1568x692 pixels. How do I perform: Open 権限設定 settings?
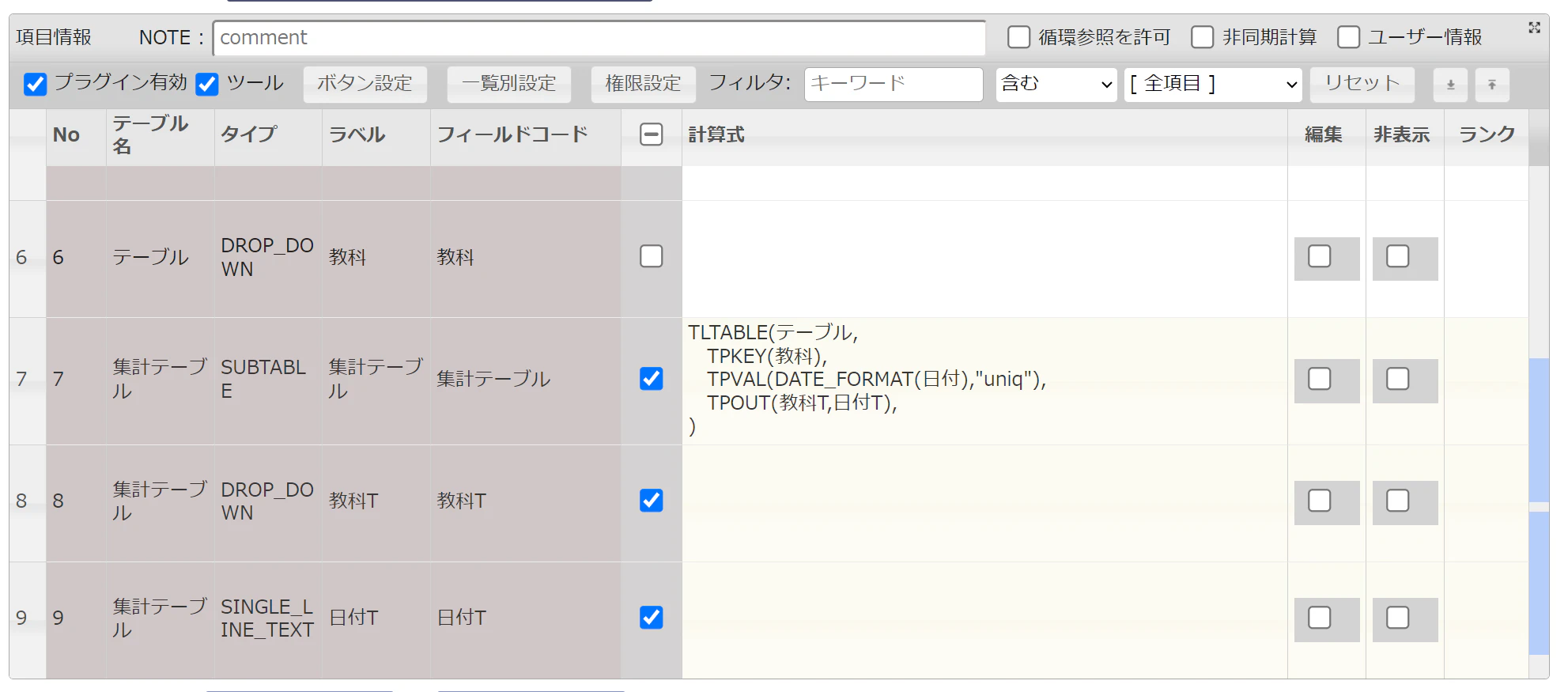pos(644,84)
